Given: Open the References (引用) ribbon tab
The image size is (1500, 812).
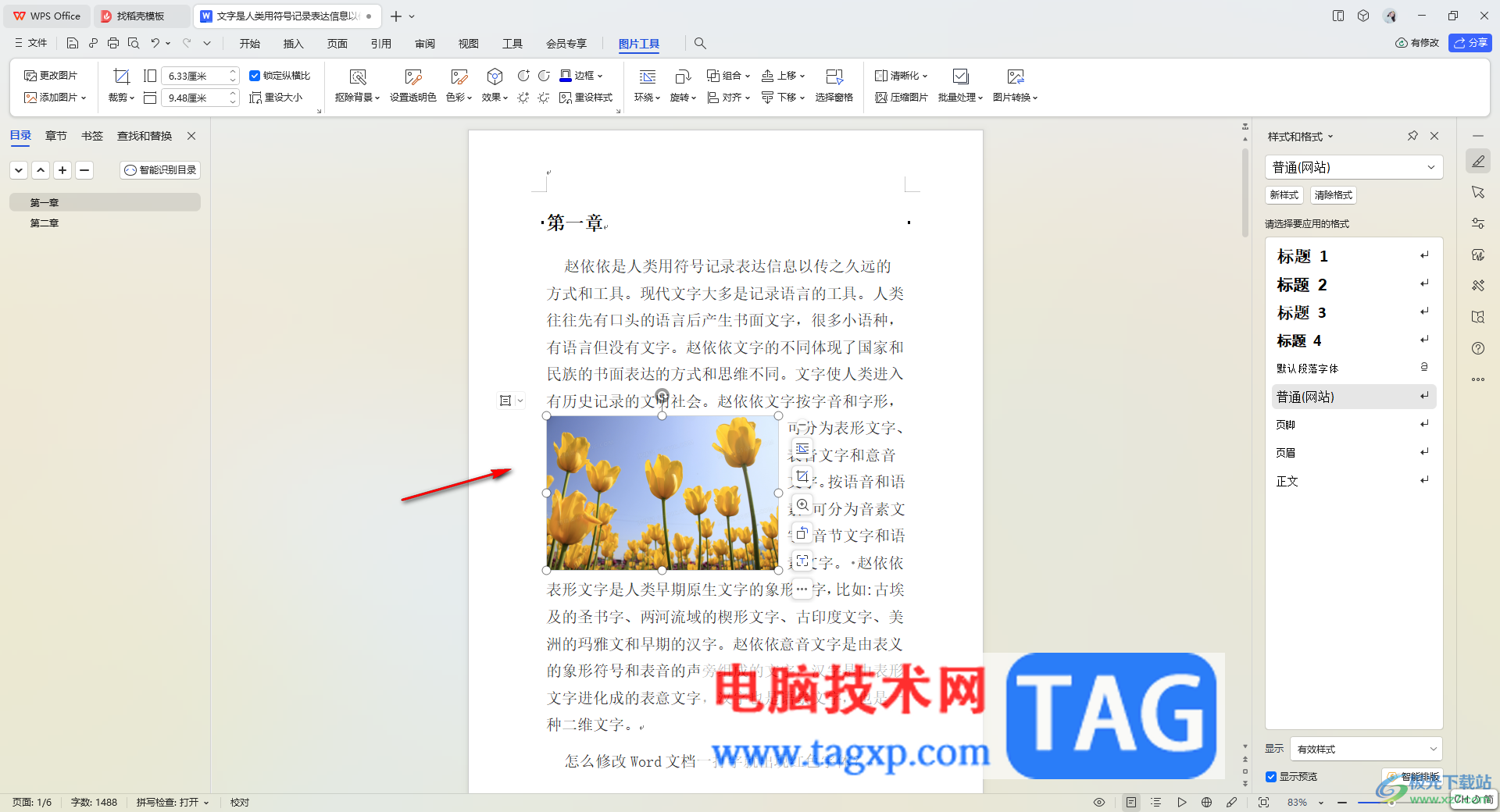Looking at the screenshot, I should [x=381, y=44].
